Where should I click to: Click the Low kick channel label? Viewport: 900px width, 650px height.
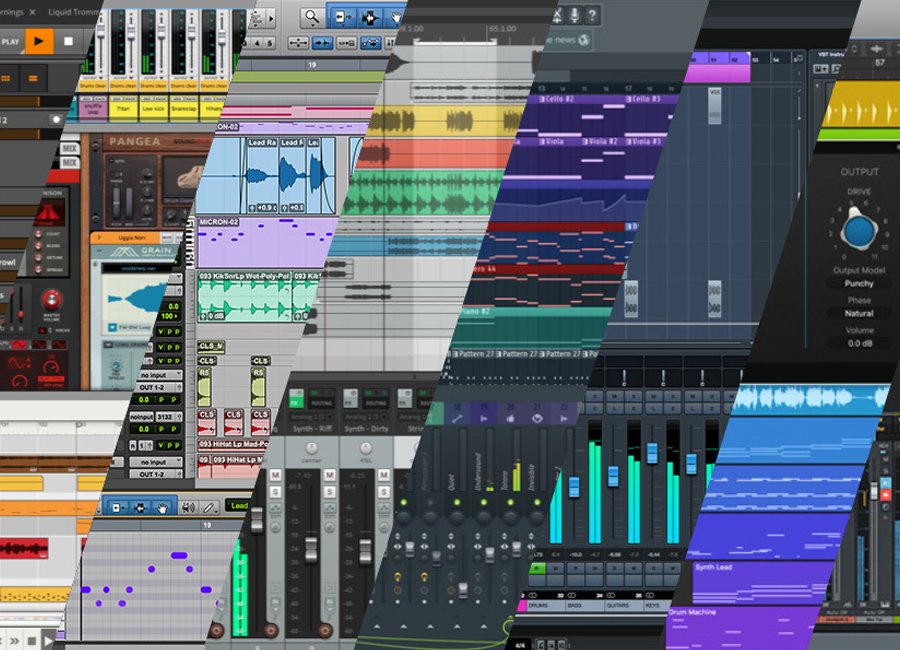coord(153,109)
